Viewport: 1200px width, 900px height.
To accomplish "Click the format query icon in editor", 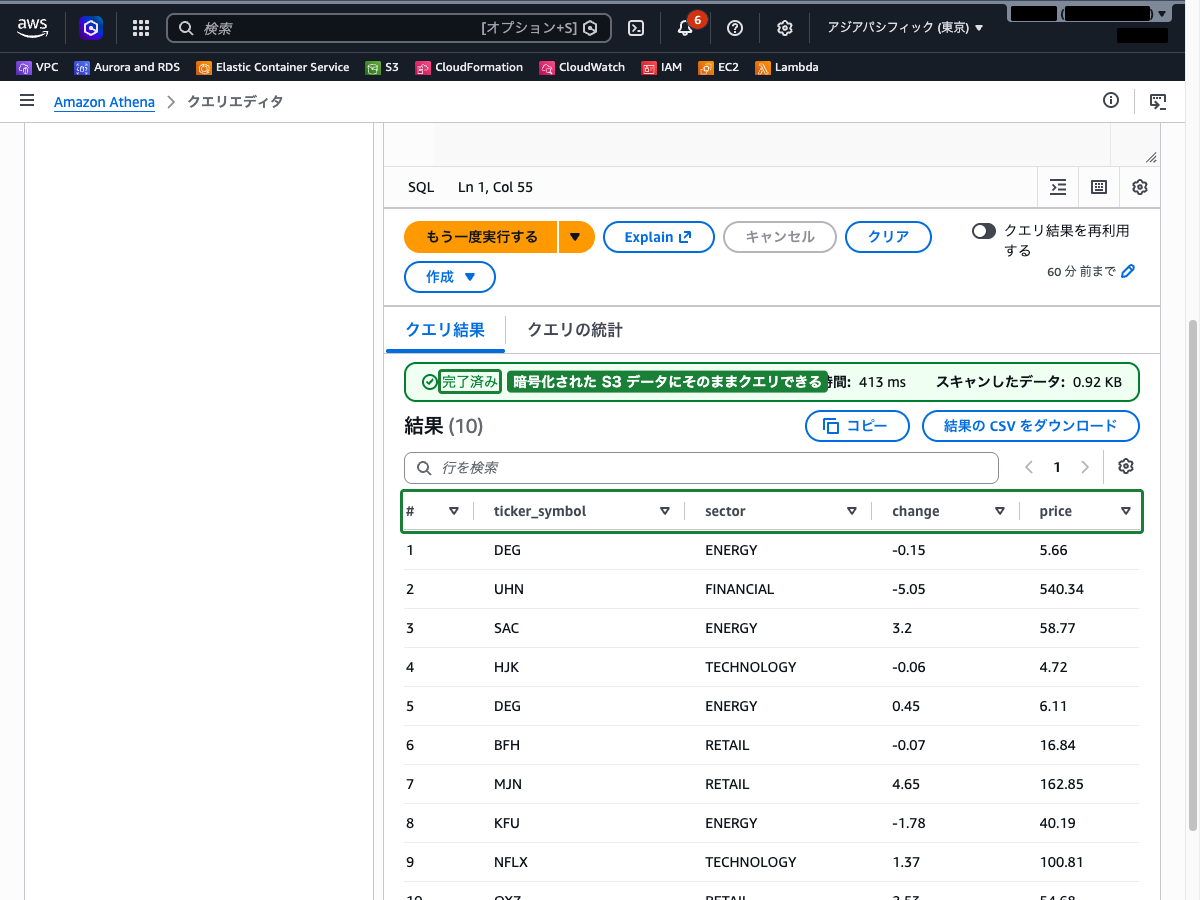I will tap(1058, 187).
